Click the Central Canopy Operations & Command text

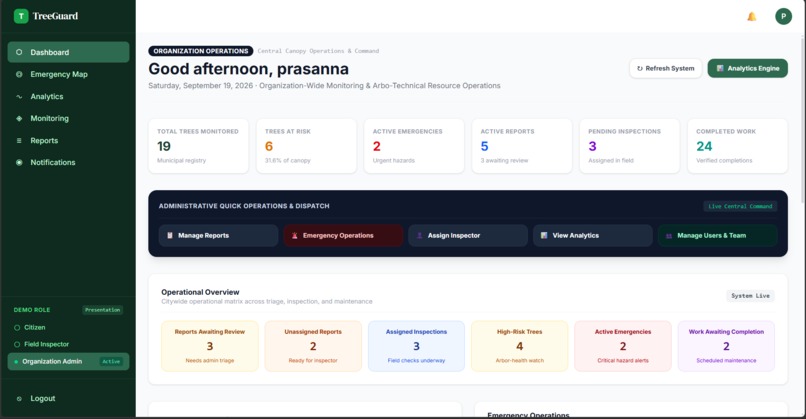[318, 51]
